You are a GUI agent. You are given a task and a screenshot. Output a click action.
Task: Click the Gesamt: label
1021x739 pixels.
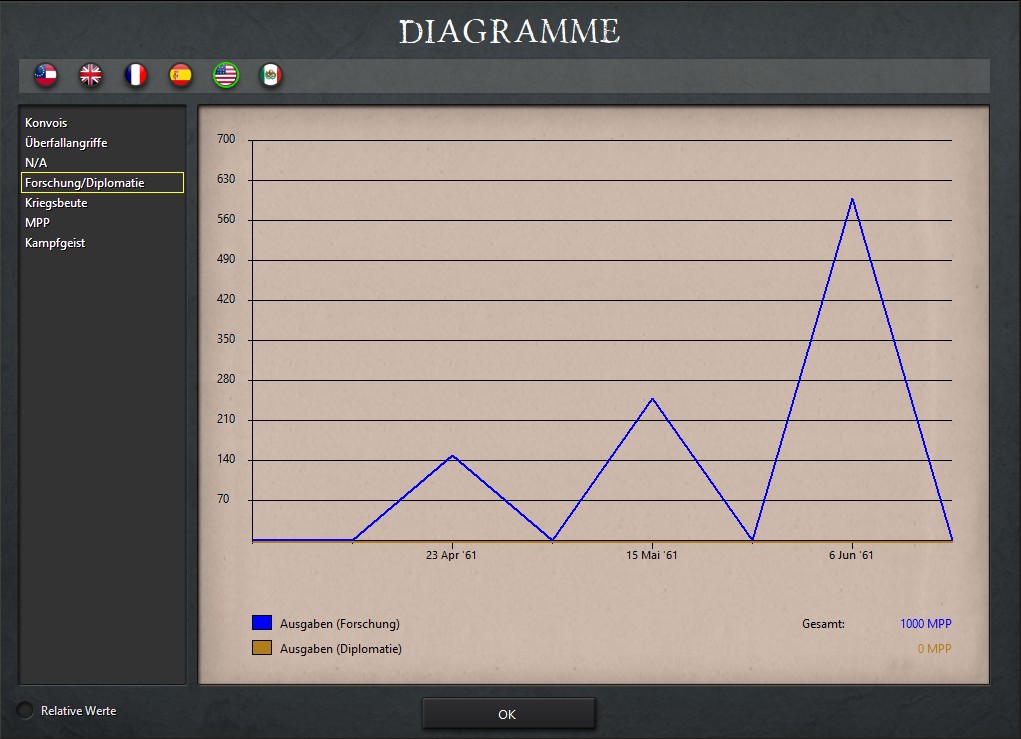point(823,624)
